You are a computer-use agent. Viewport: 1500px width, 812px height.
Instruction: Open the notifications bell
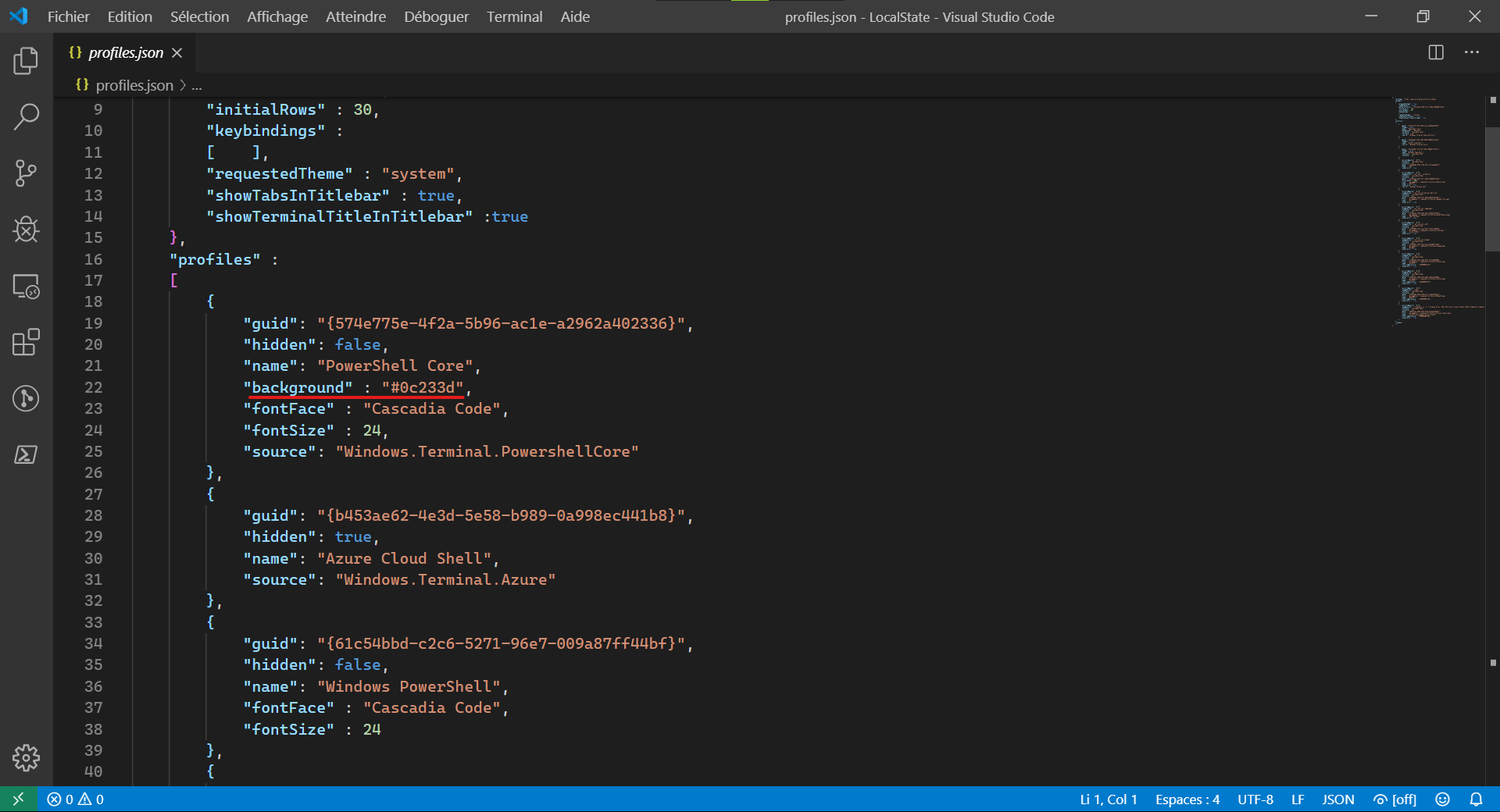pyautogui.click(x=1477, y=799)
